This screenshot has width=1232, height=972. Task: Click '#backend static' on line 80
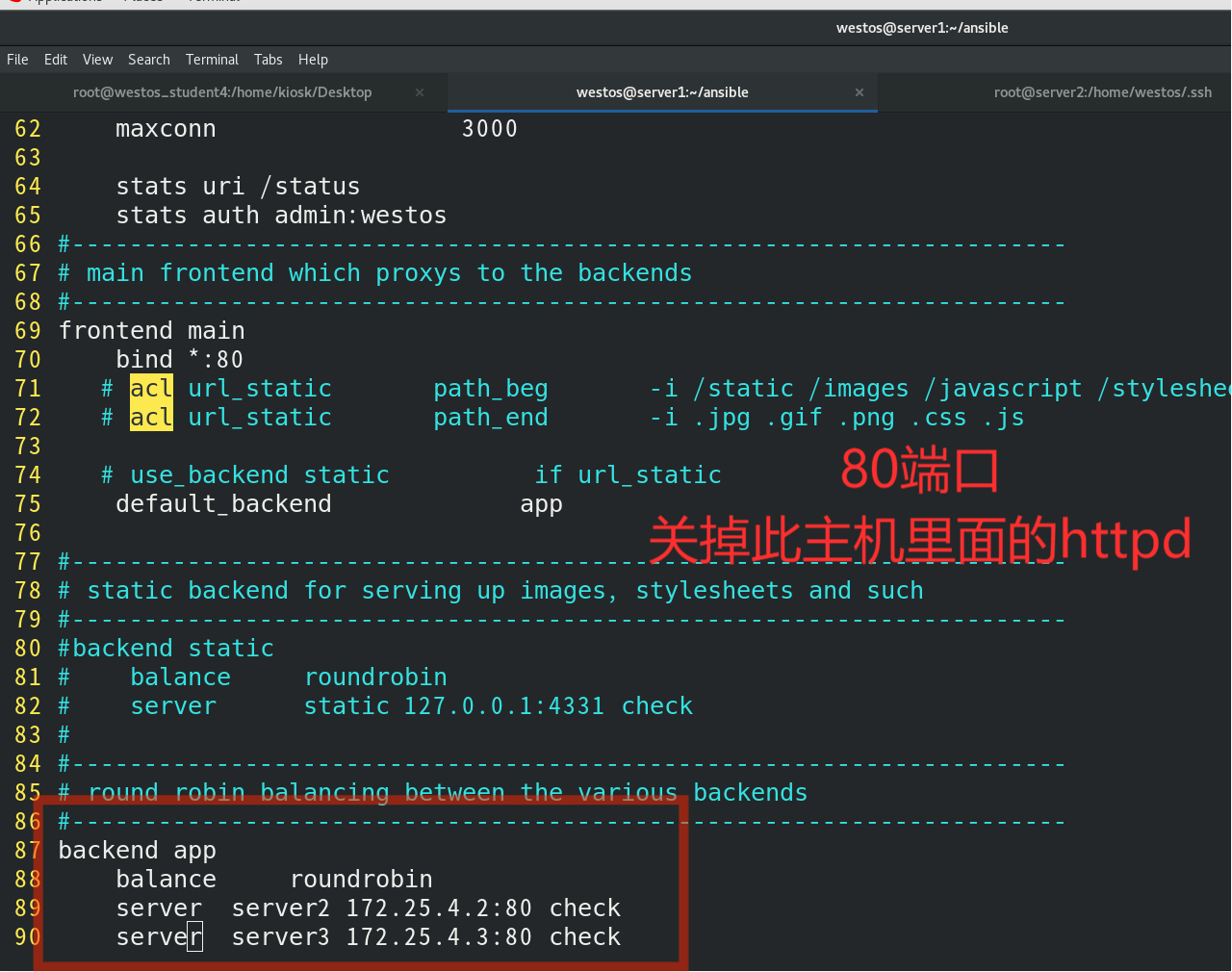pyautogui.click(x=167, y=649)
